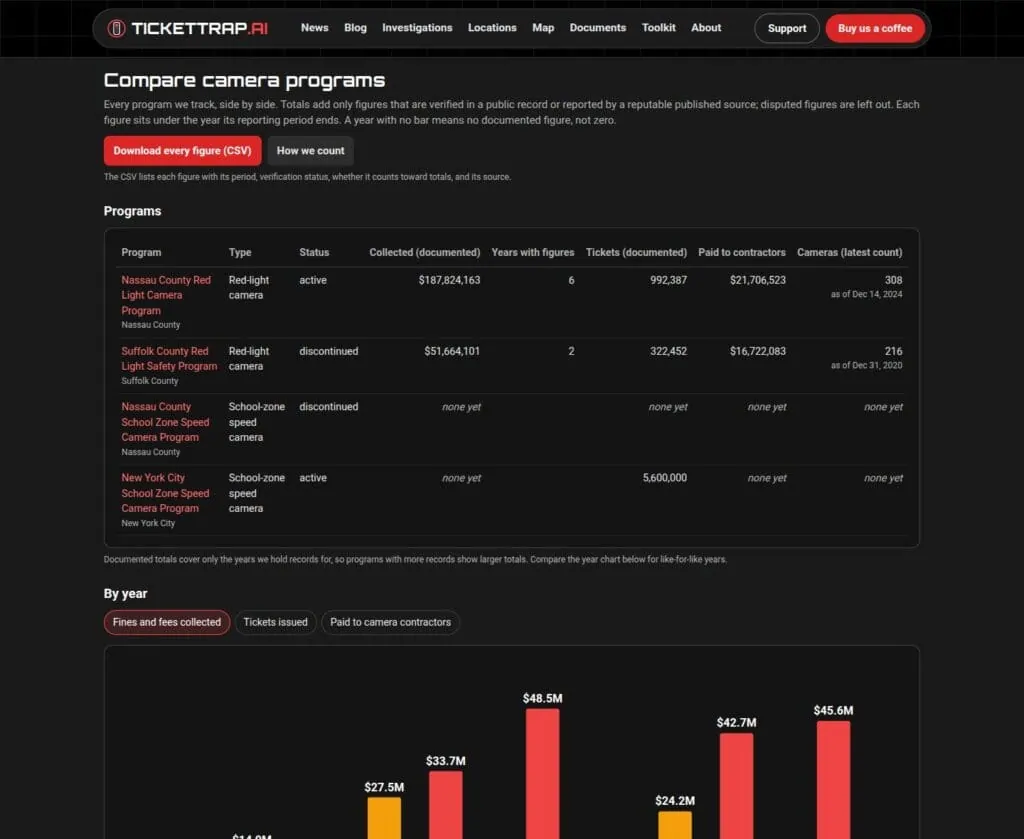Click the 322,452 tickets value
1024x839 pixels.
tap(668, 351)
